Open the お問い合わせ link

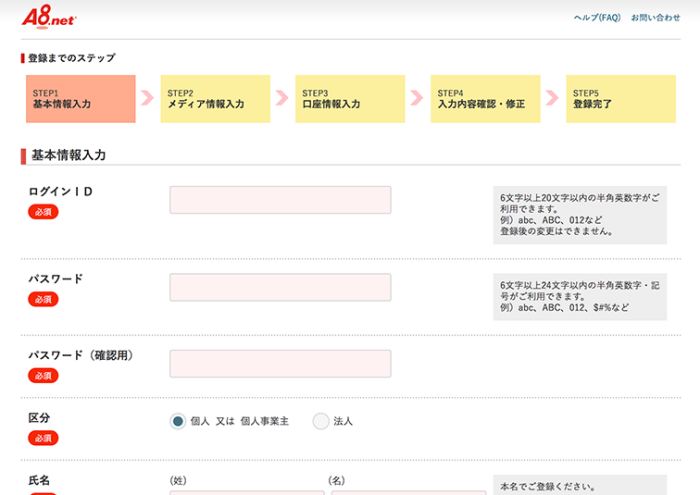[x=655, y=18]
